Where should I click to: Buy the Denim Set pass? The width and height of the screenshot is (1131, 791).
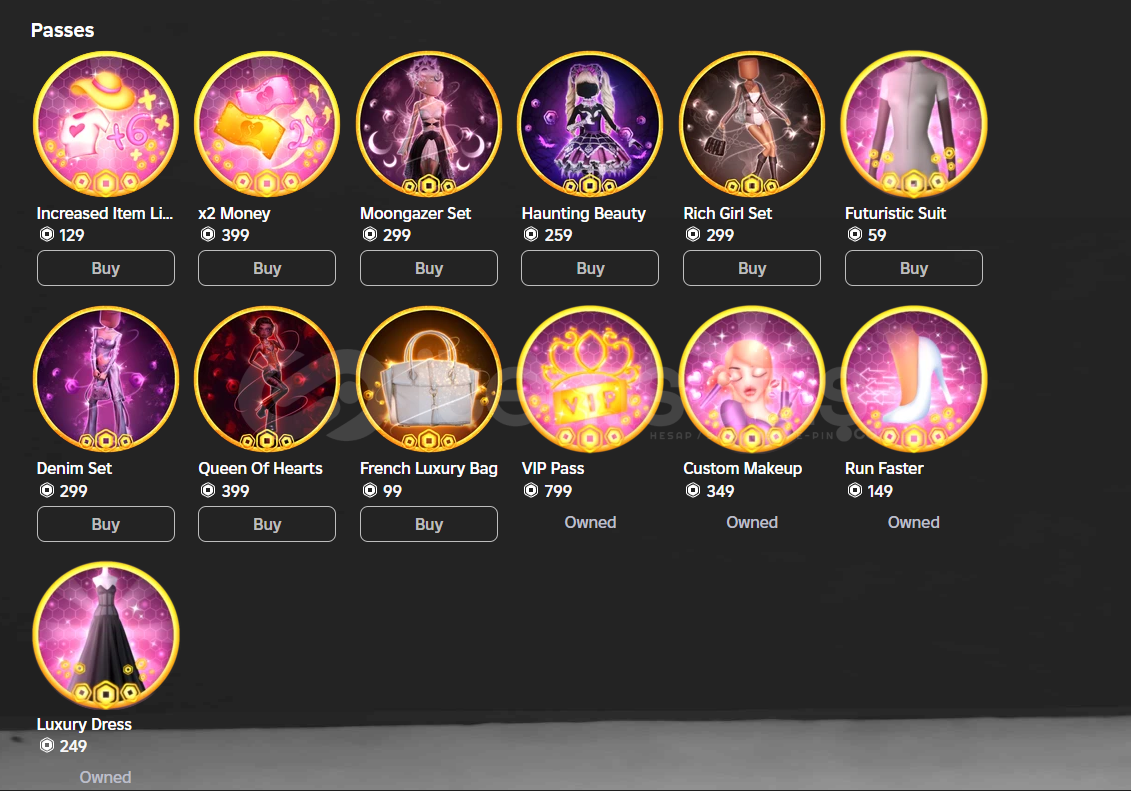pos(106,523)
